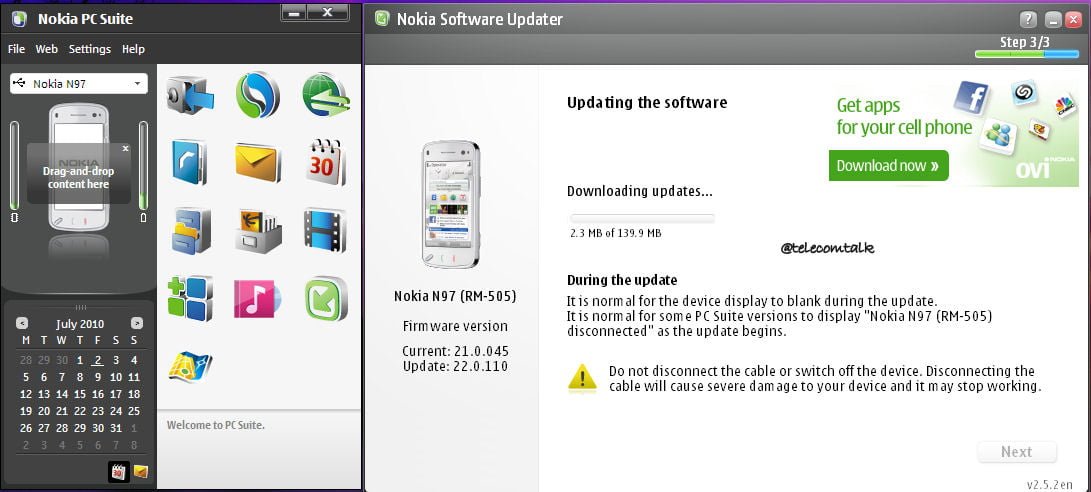Click the '2.3 MB of 139.9 MB' text
This screenshot has width=1091, height=492.
616,233
